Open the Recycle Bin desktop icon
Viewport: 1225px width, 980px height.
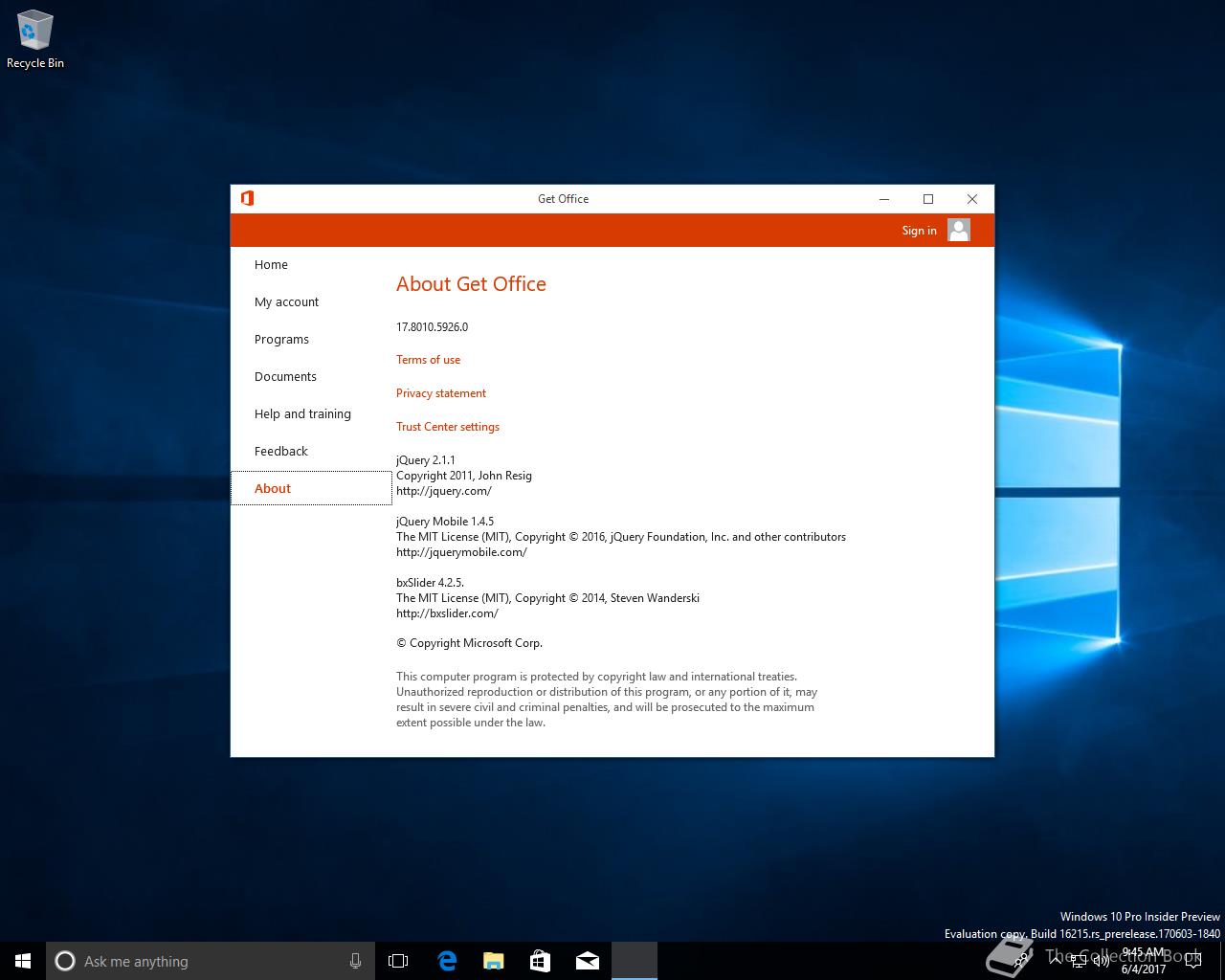point(35,40)
